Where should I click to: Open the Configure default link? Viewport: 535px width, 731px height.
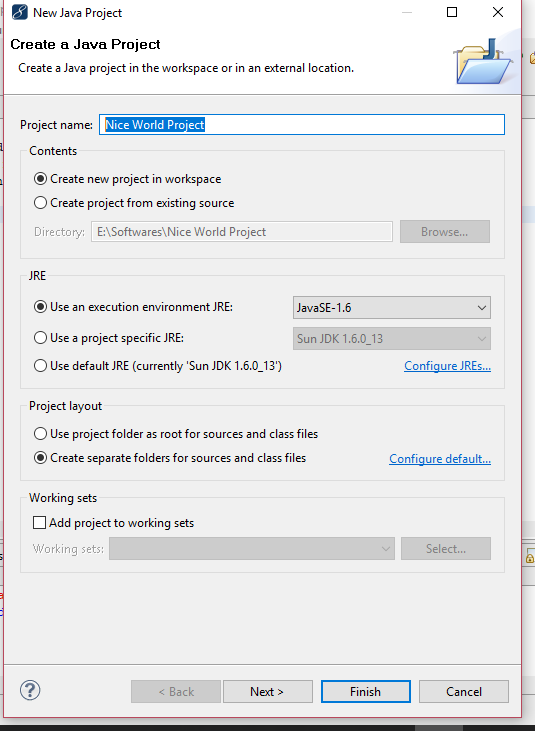point(440,459)
